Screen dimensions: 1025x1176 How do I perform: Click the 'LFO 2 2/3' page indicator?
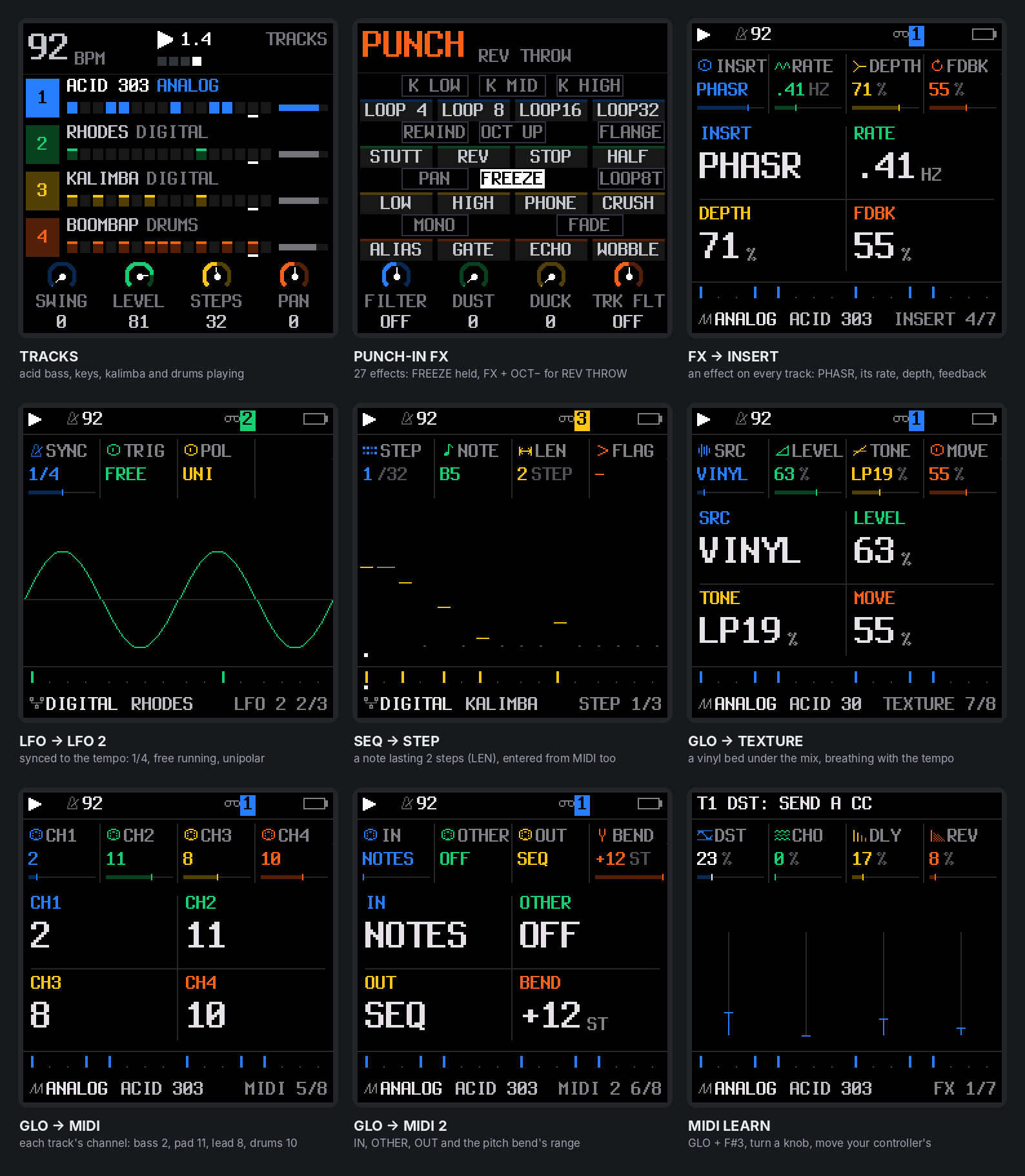[280, 704]
